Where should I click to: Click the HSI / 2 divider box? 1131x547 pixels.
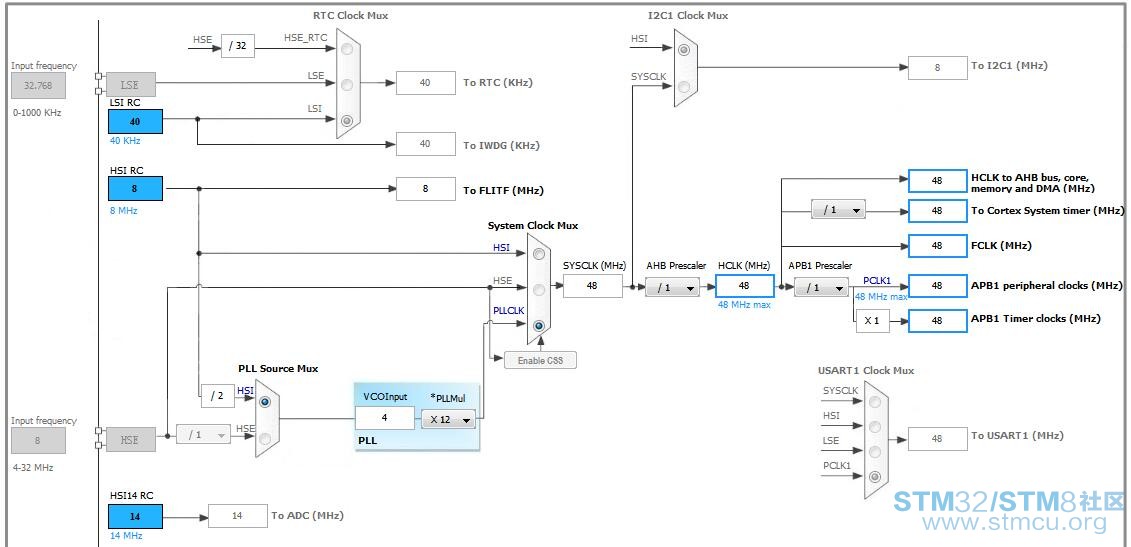pos(217,395)
